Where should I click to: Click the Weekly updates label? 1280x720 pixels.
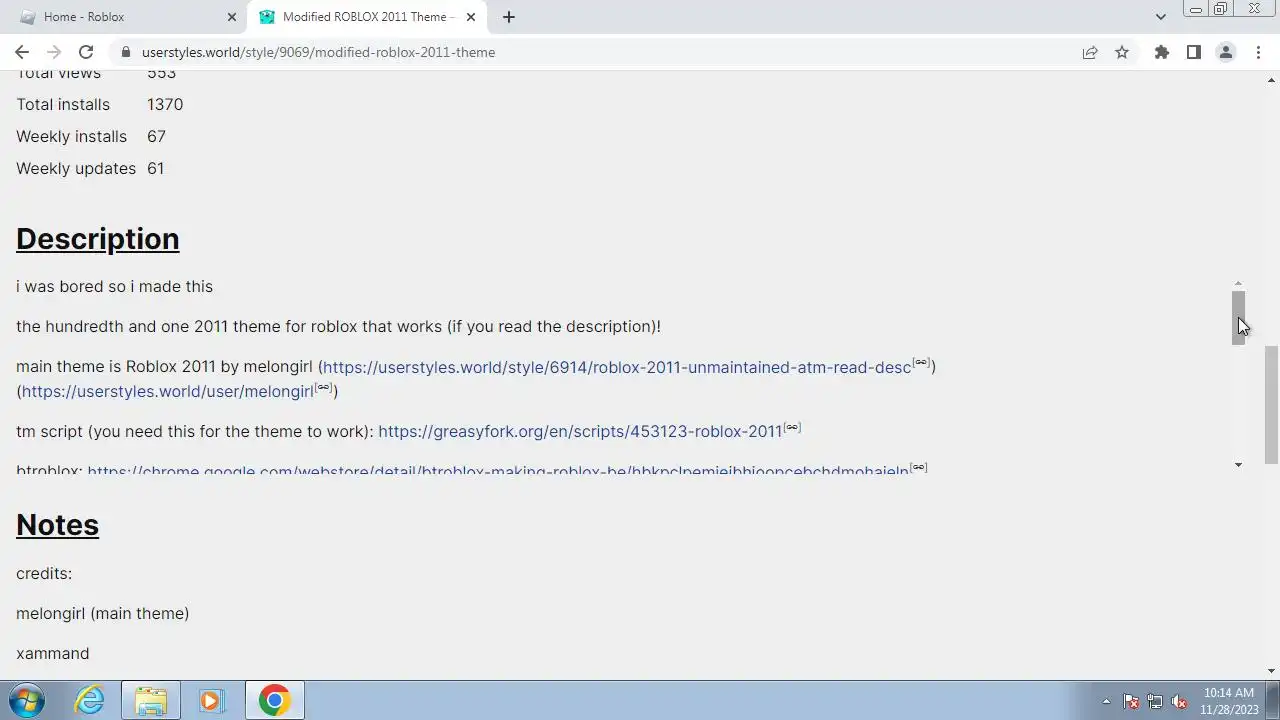coord(76,168)
